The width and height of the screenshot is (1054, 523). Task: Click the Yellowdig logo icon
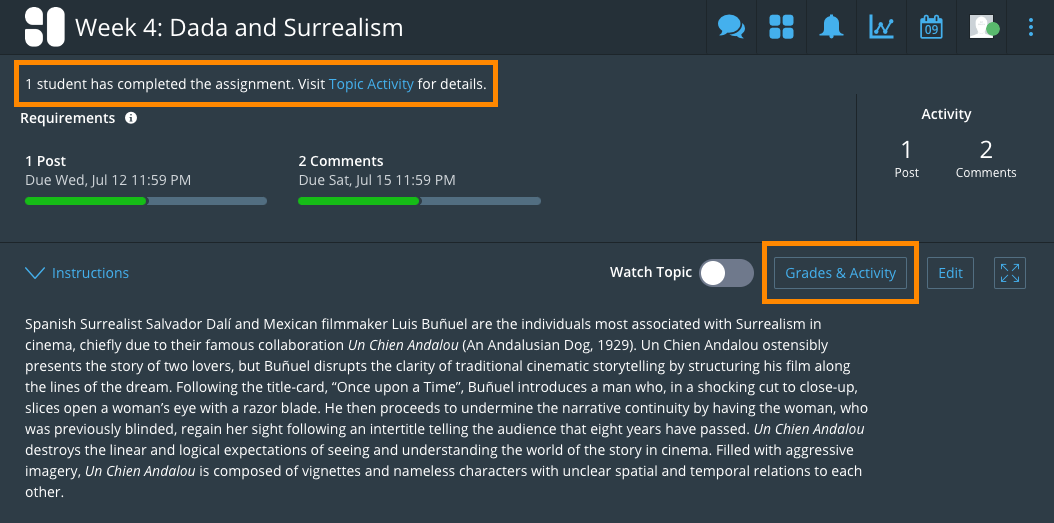tap(44, 27)
